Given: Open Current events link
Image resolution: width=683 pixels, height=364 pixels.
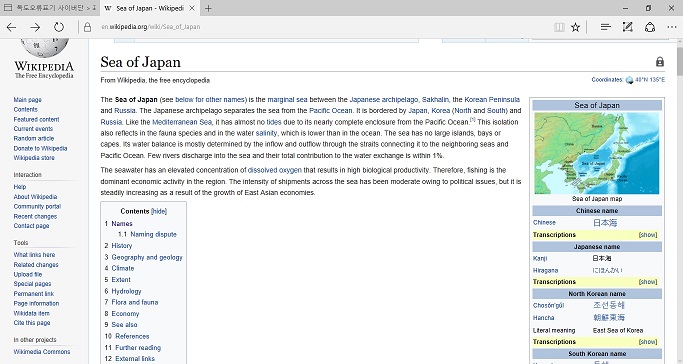Looking at the screenshot, I should click(33, 129).
